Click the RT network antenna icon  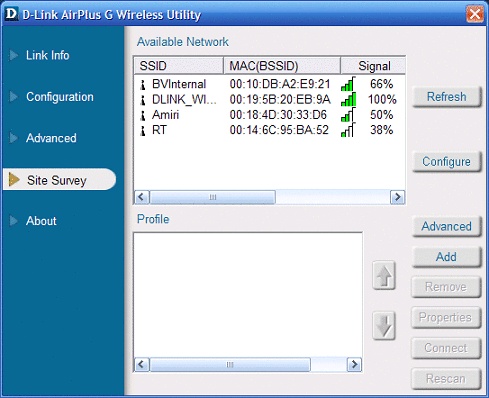[x=143, y=131]
